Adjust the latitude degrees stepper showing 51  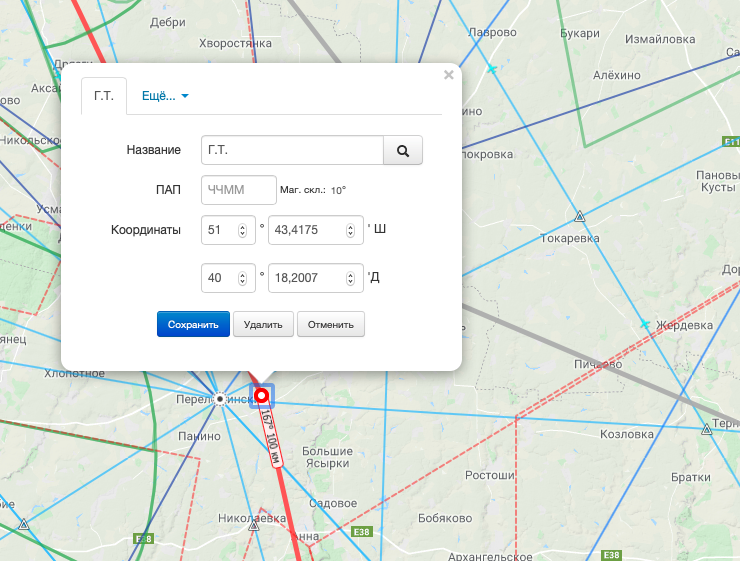242,230
